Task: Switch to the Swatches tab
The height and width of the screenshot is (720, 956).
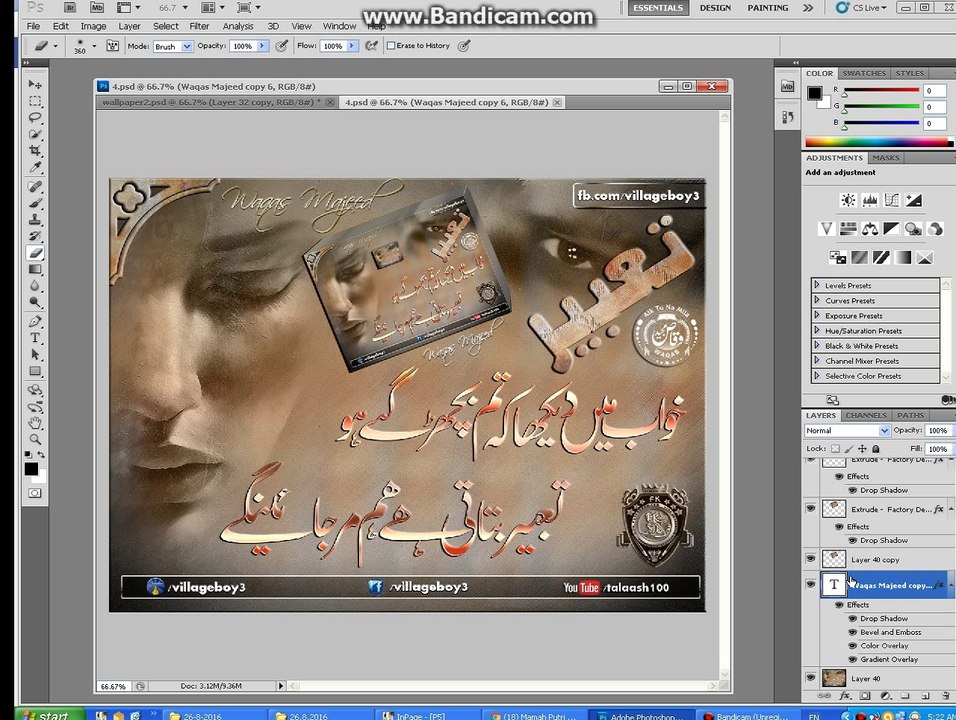Action: [864, 73]
